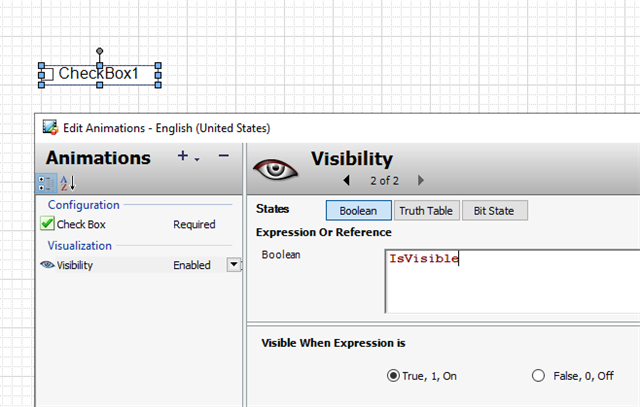Go to previous animation arrow
This screenshot has height=407, width=640.
coord(347,180)
